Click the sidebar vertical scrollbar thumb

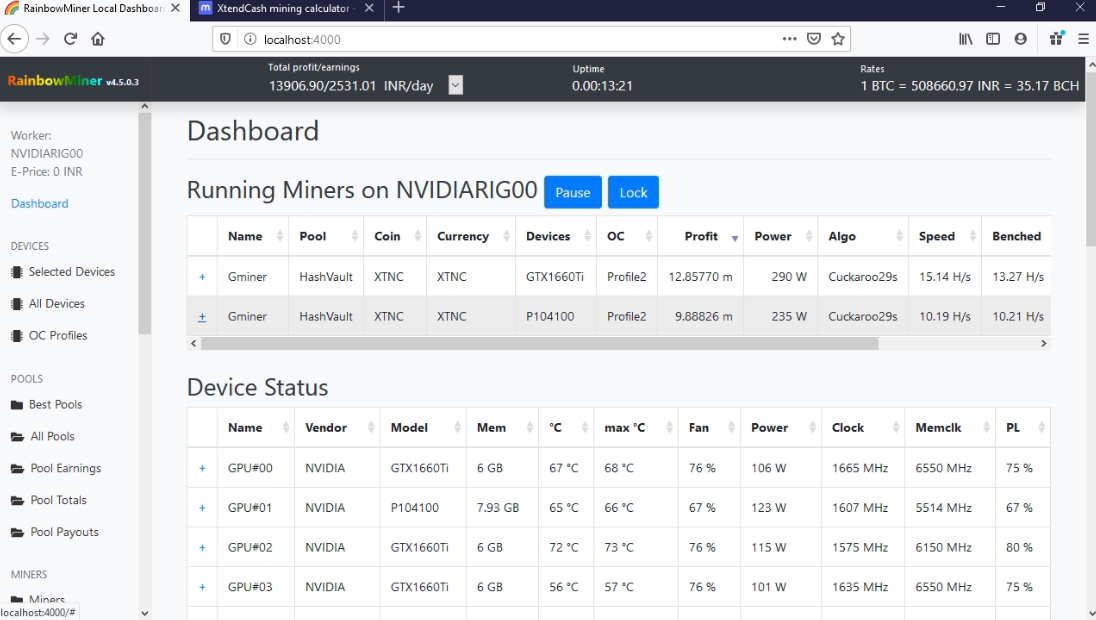(x=145, y=224)
